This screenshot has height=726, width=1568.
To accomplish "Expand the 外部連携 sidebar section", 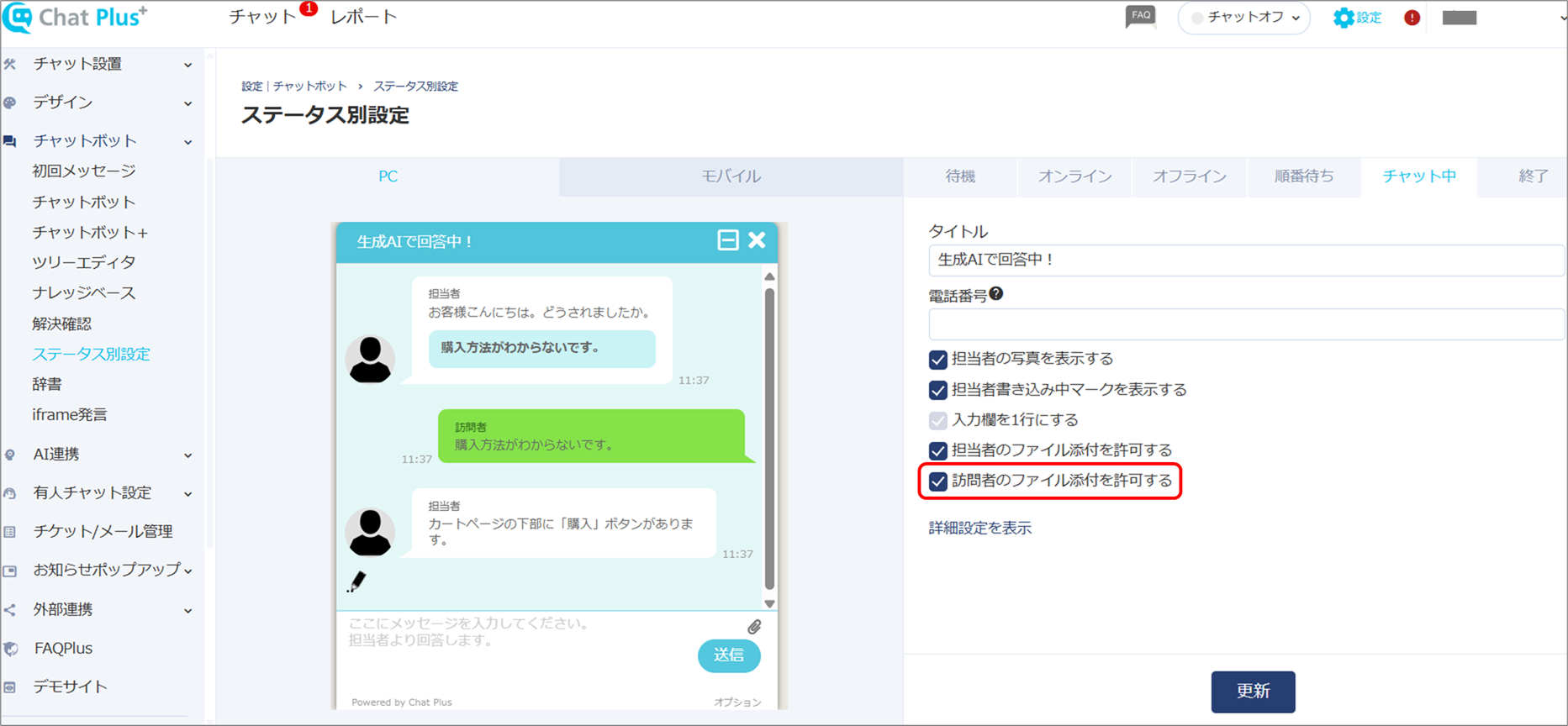I will 188,611.
